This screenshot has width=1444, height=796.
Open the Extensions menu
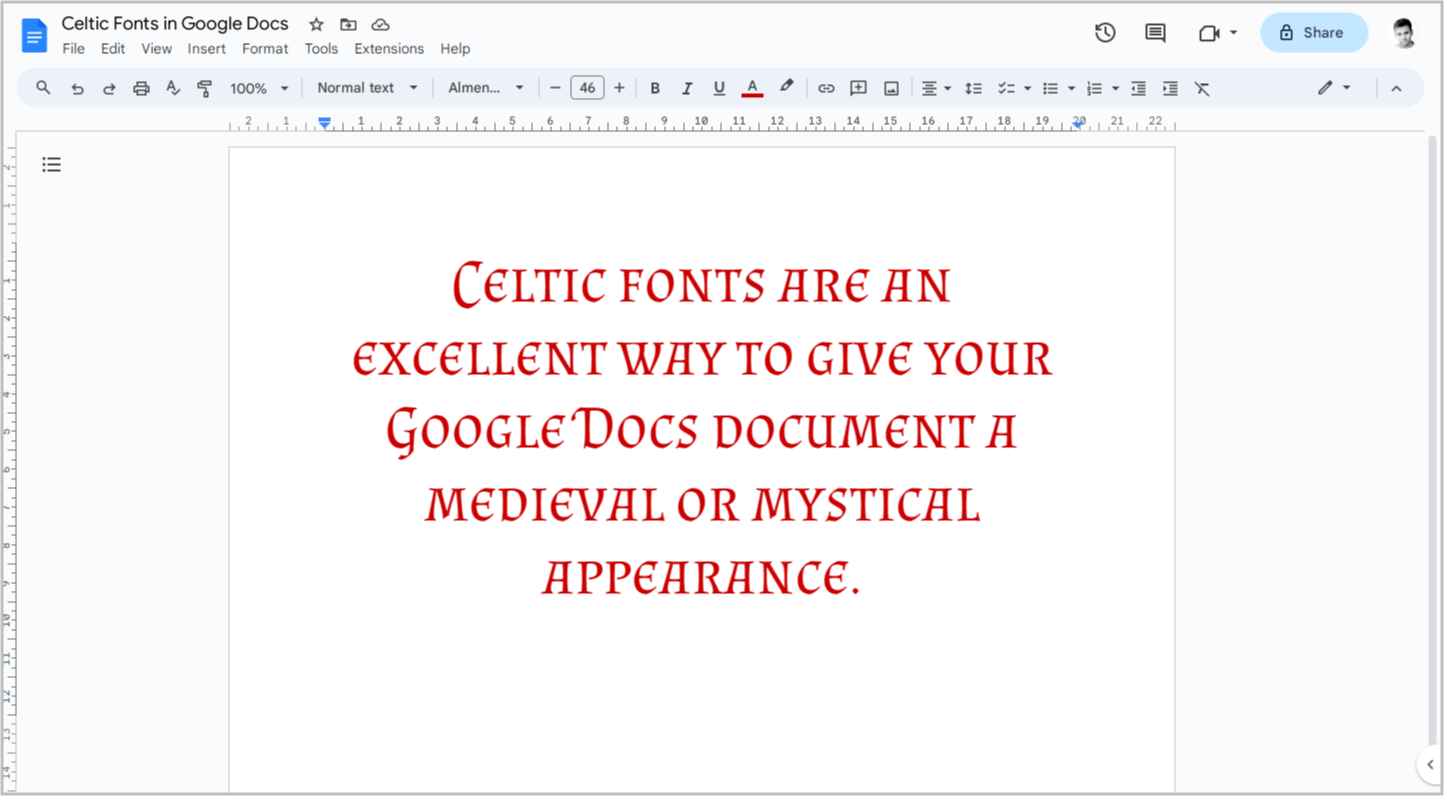click(x=389, y=48)
